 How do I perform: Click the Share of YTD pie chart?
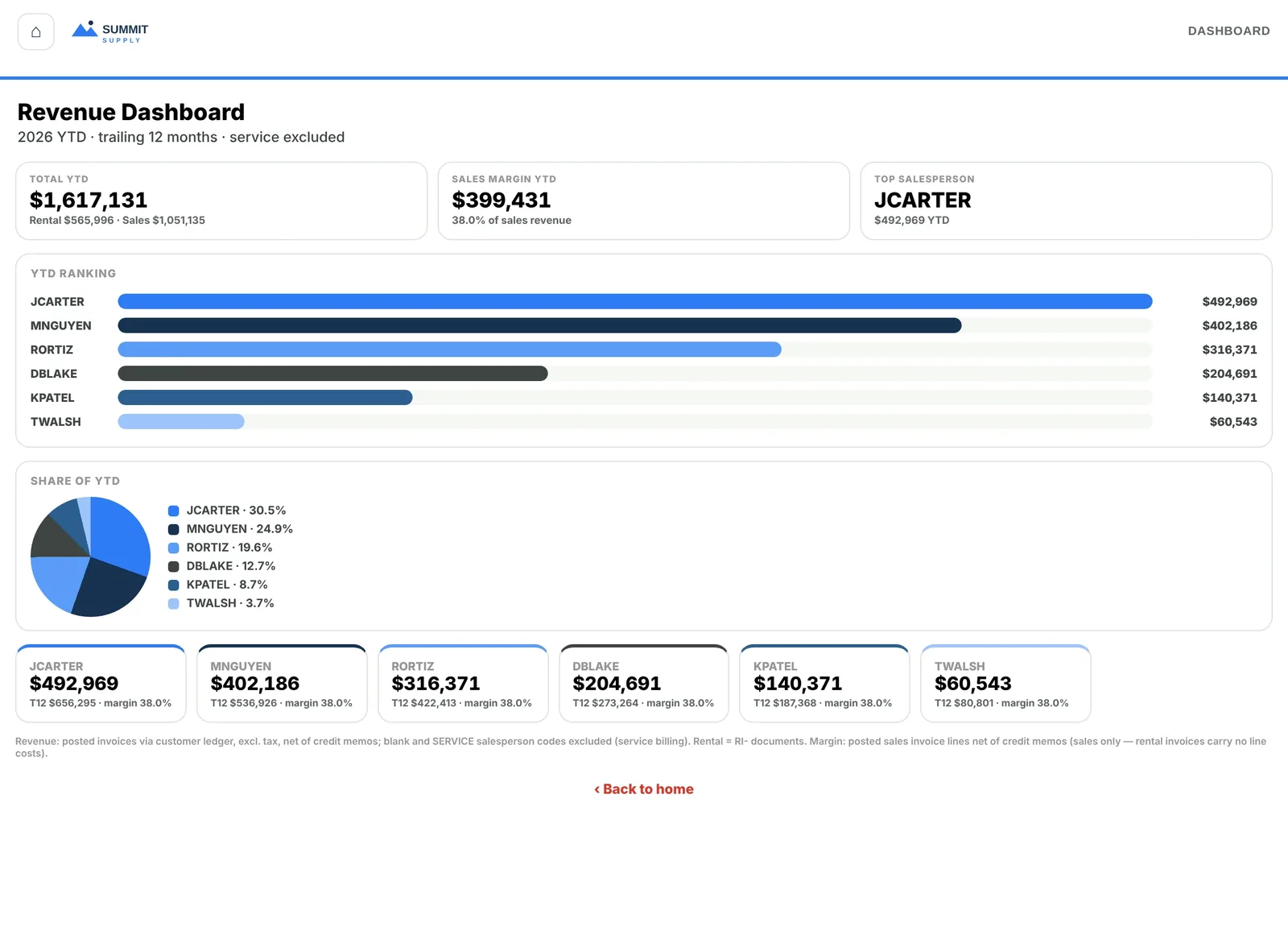pyautogui.click(x=90, y=556)
